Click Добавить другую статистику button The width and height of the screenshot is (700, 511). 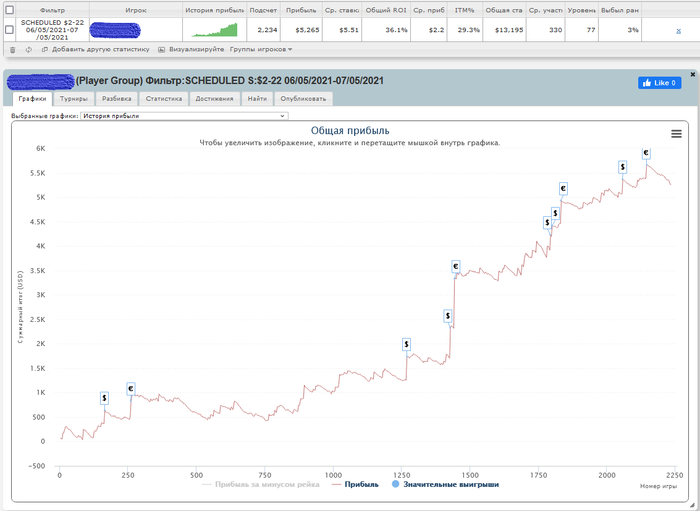[x=96, y=50]
